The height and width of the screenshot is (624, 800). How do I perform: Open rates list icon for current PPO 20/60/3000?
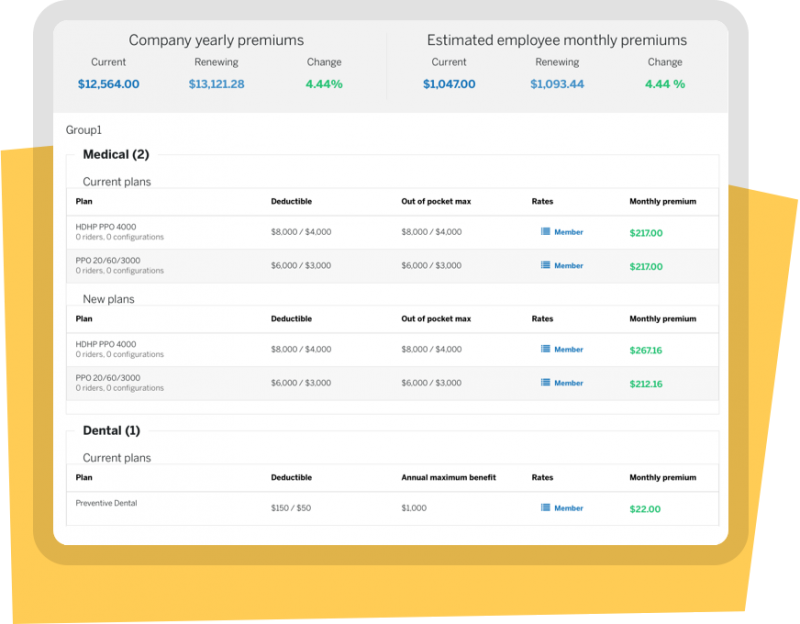pos(545,265)
